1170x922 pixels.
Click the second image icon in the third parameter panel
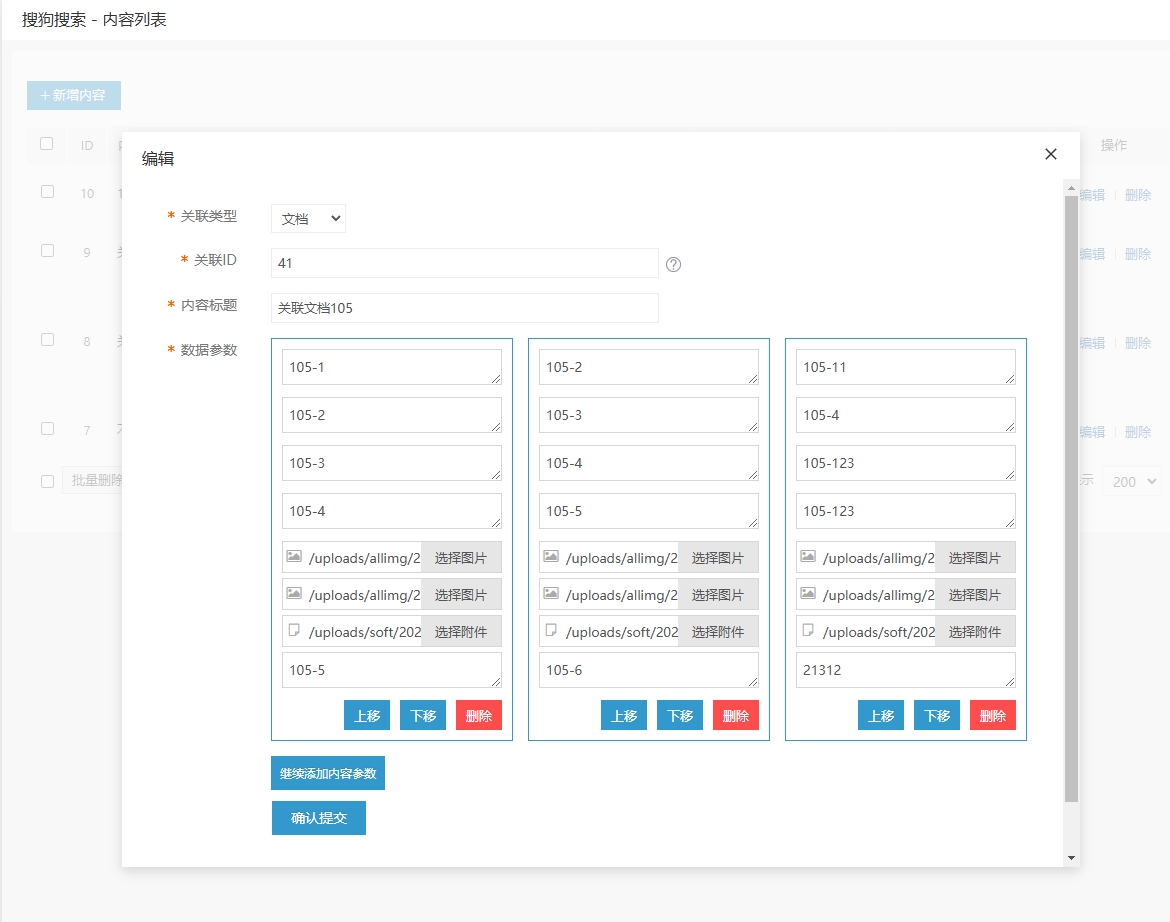coord(808,594)
